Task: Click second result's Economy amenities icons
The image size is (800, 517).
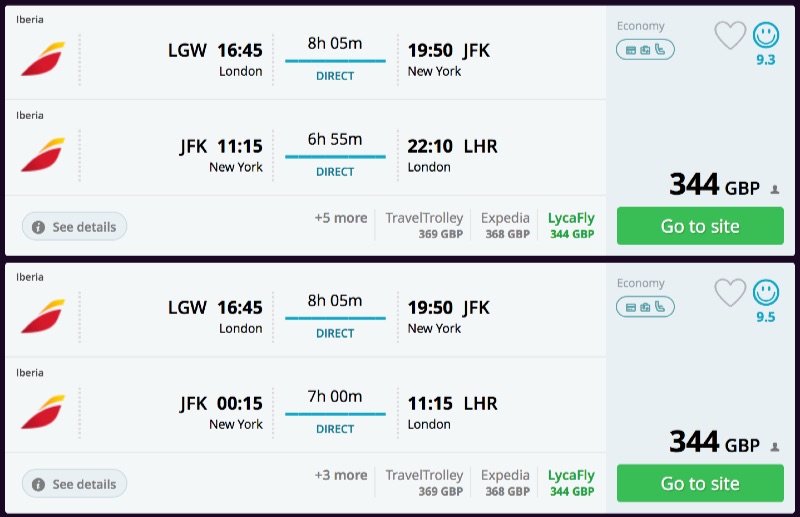Action: click(x=645, y=306)
